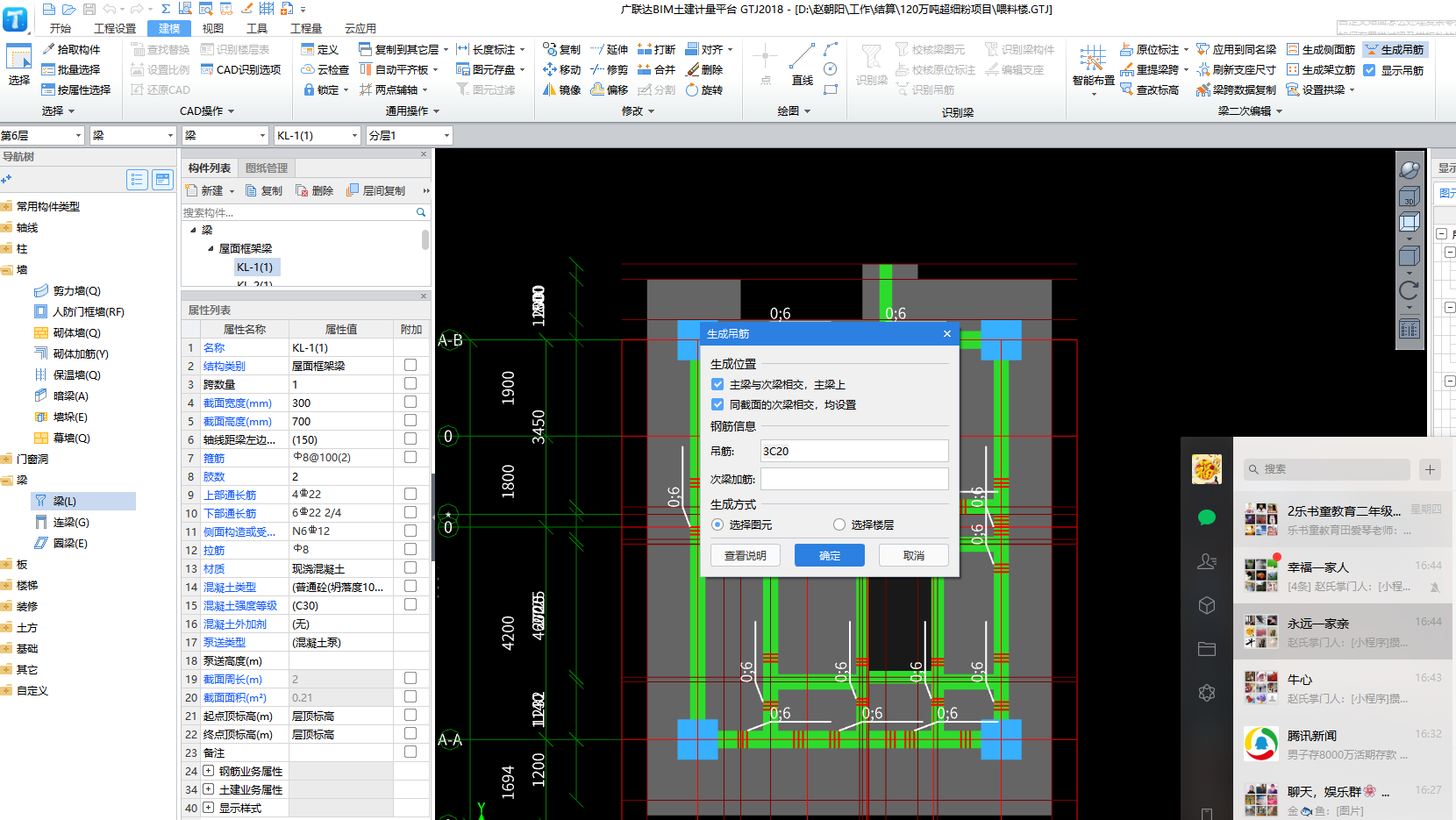1456x820 pixels.
Task: Uncheck 同截面的次梁相交，均设置 option
Action: point(717,404)
